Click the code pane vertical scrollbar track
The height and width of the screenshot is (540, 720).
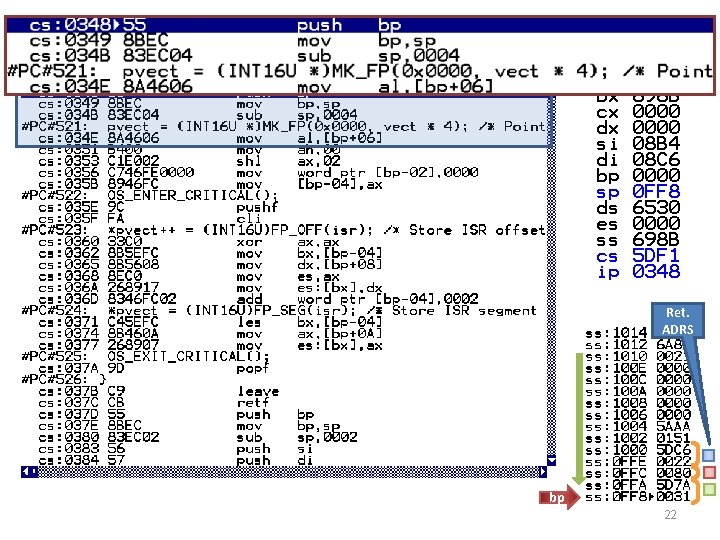pyautogui.click(x=552, y=276)
